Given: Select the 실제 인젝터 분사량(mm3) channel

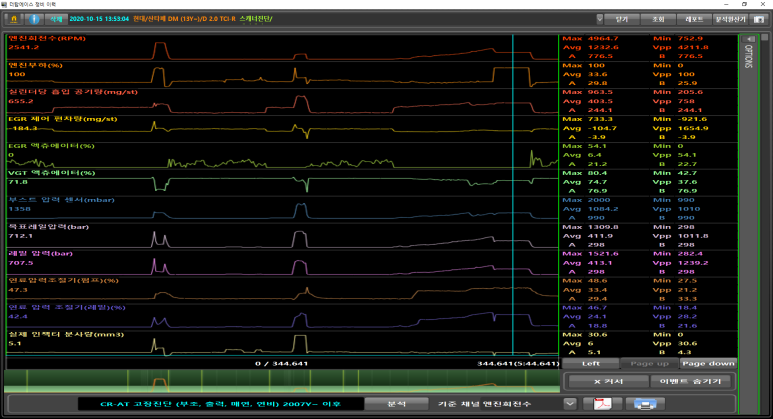Looking at the screenshot, I should (x=66, y=334).
